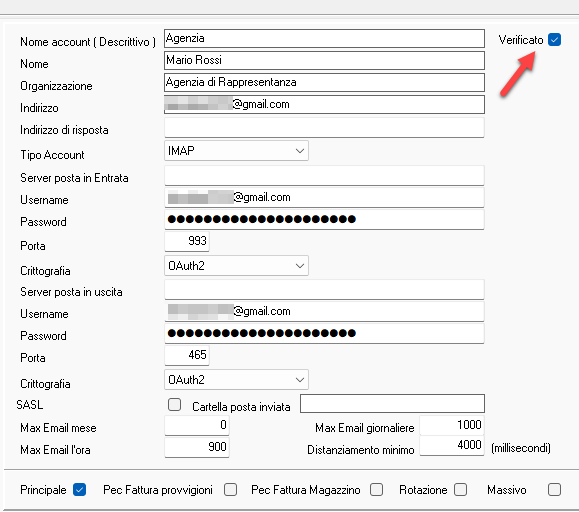Enable the Rotazione checkbox
579x512 pixels.
tap(460, 489)
